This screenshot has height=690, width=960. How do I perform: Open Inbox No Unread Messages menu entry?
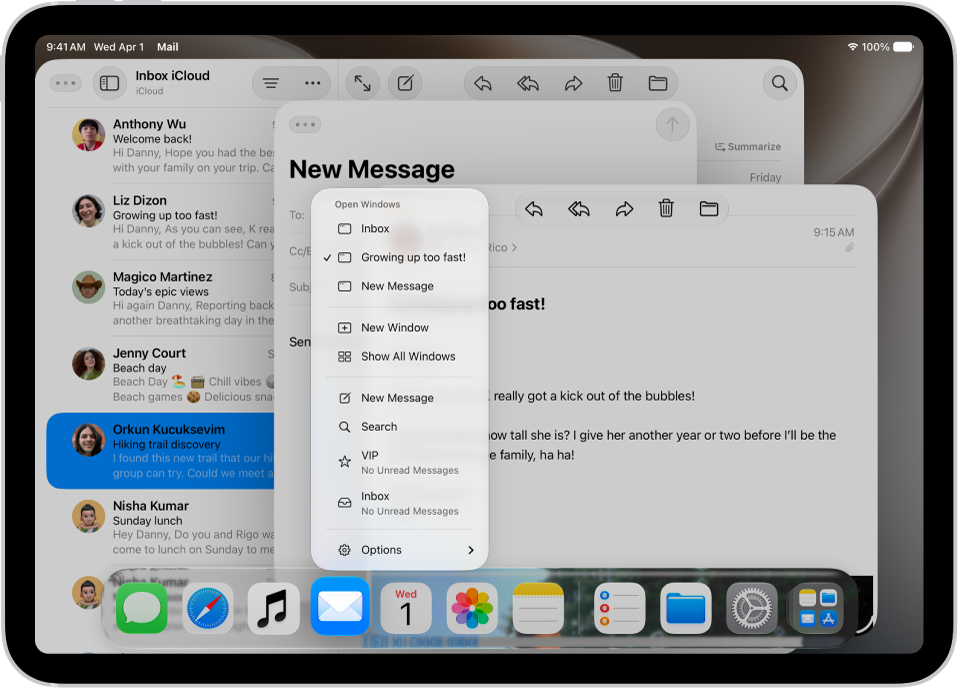[400, 503]
